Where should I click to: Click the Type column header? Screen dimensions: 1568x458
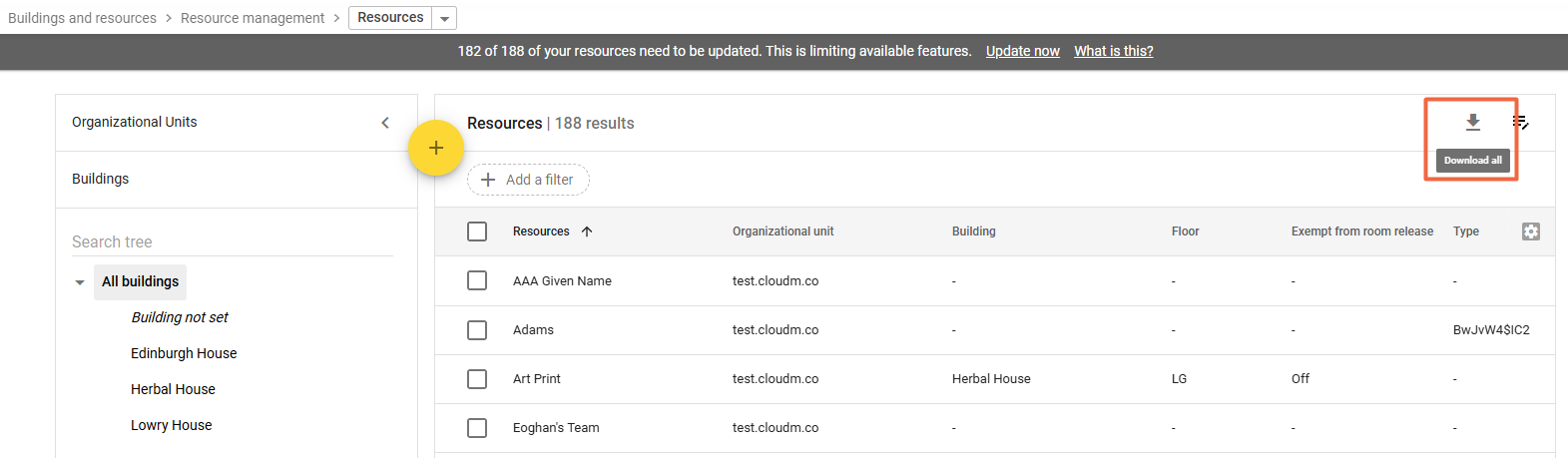(1466, 231)
